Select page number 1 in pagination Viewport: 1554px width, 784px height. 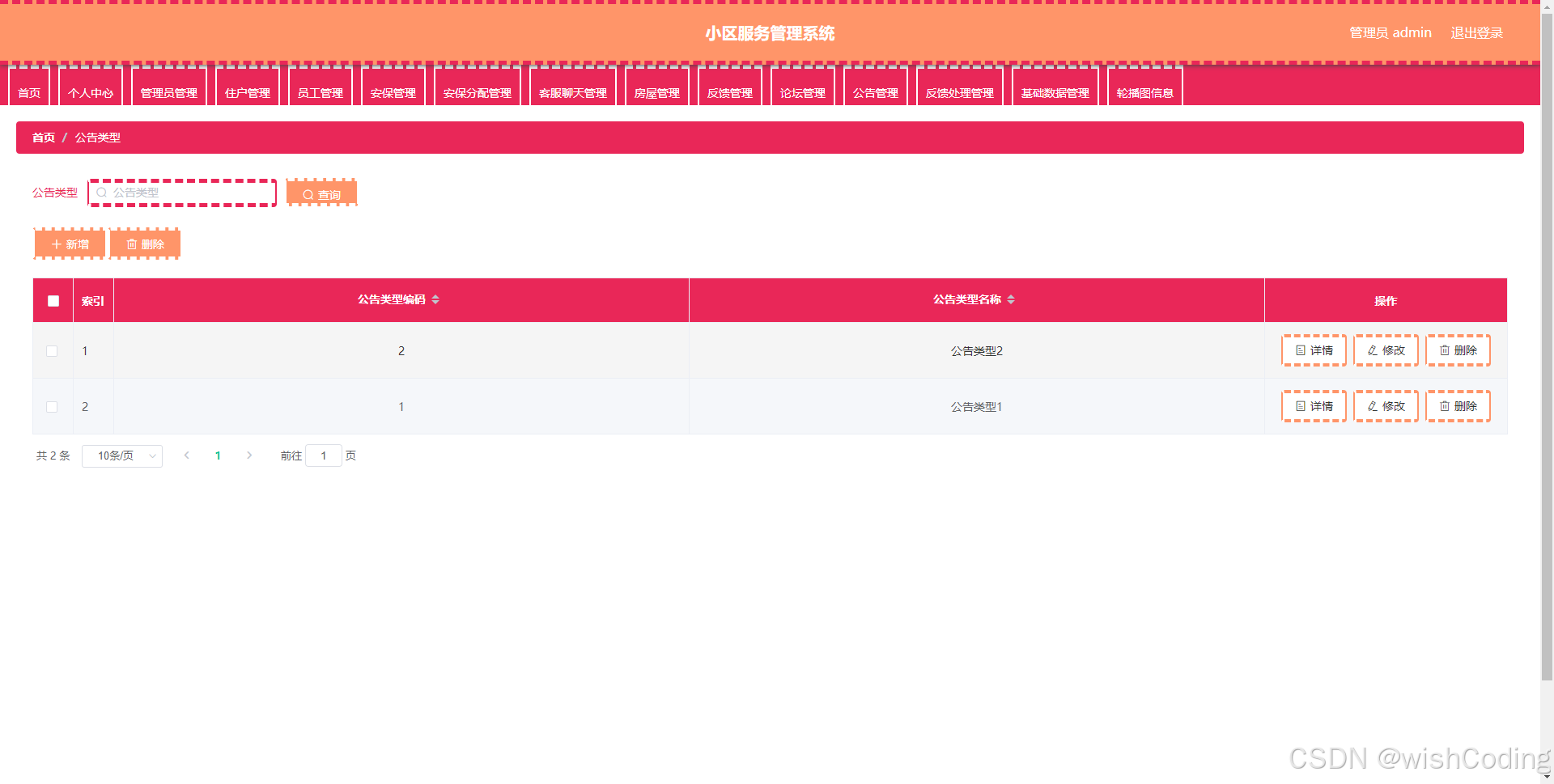click(218, 456)
